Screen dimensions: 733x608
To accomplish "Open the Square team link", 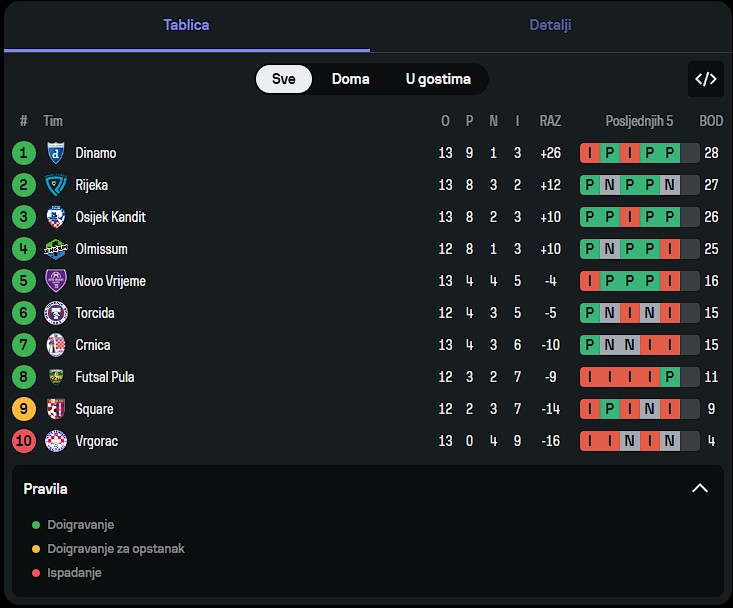I will [x=94, y=409].
